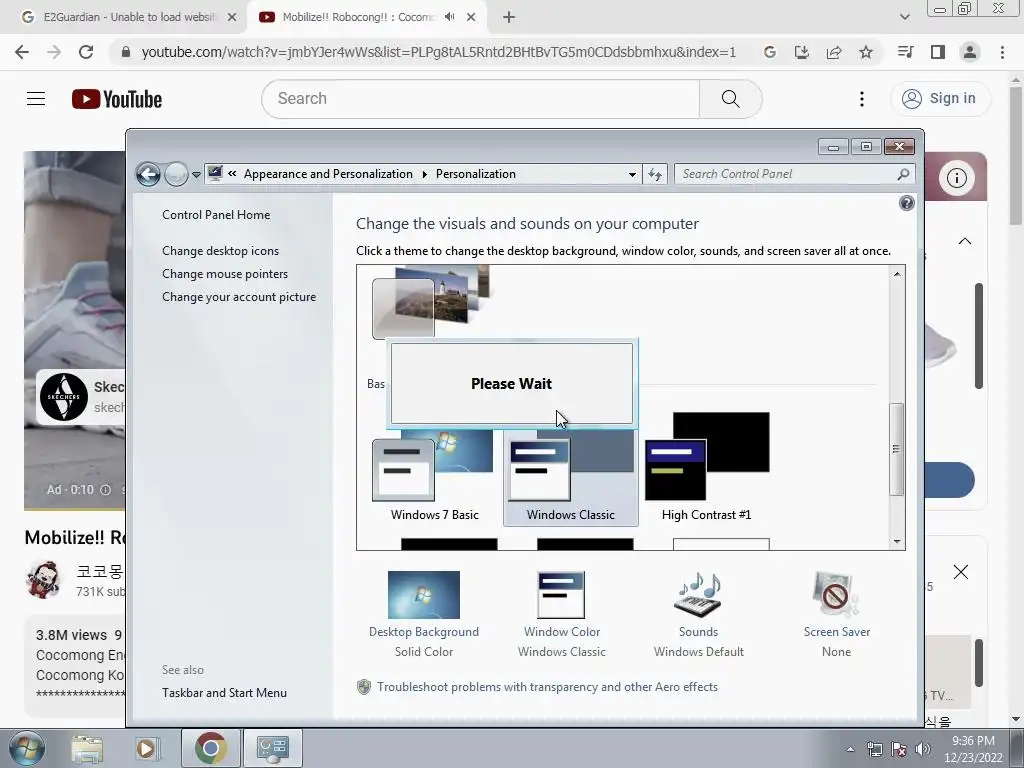
Task: Reload the YouTube page
Action: [86, 52]
